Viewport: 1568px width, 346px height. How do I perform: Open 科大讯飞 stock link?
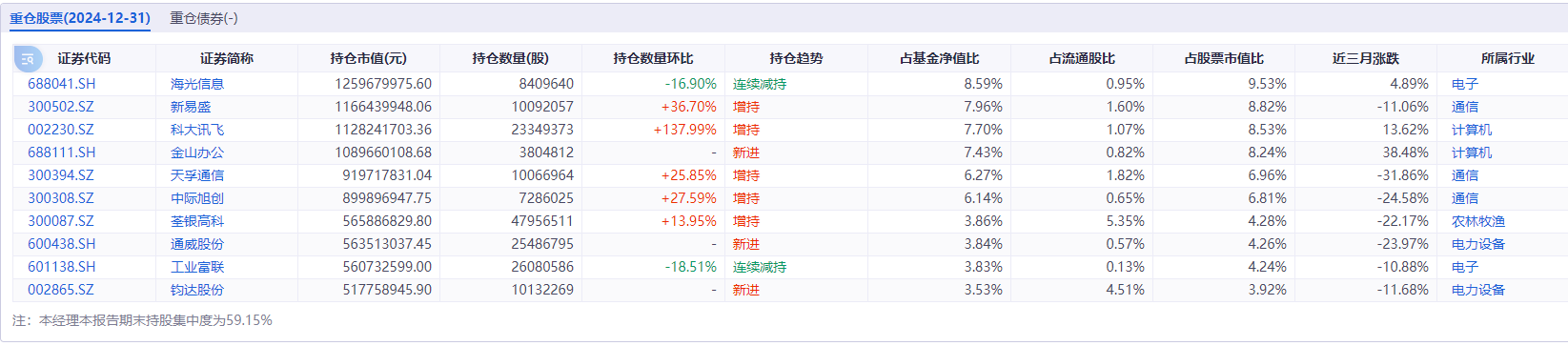tap(197, 130)
